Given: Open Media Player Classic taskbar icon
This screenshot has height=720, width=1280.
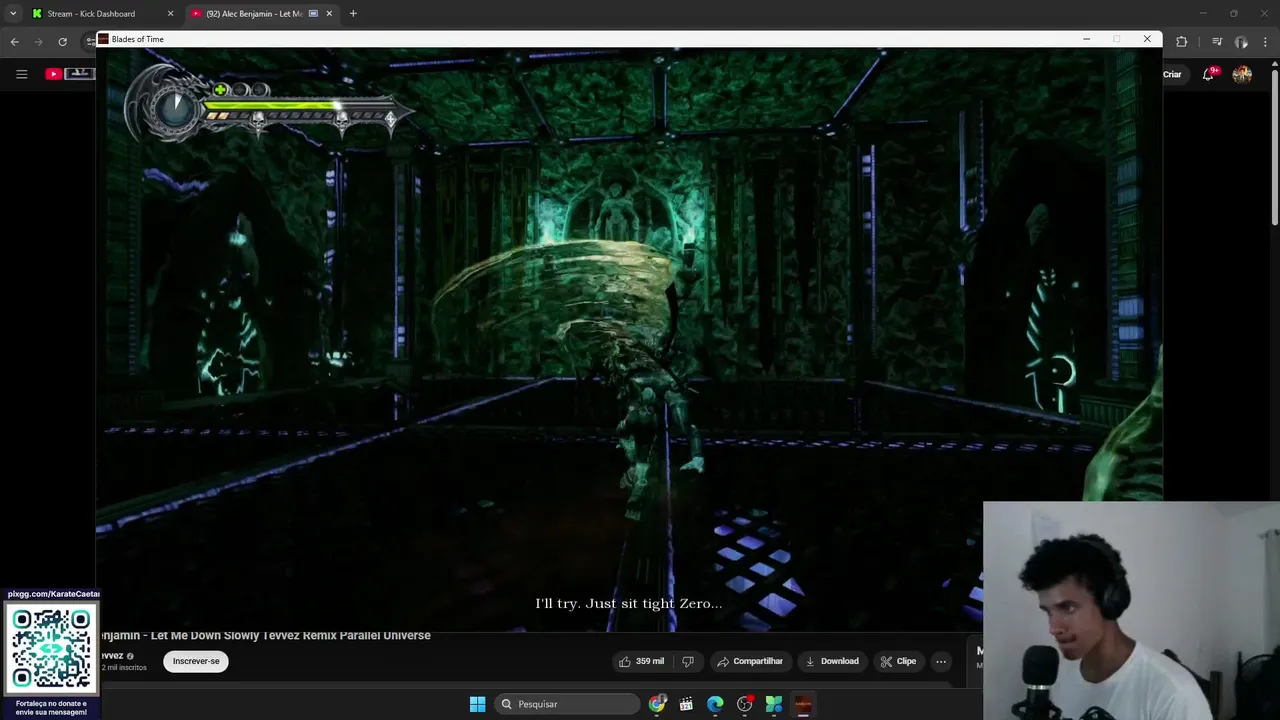Looking at the screenshot, I should tap(686, 704).
